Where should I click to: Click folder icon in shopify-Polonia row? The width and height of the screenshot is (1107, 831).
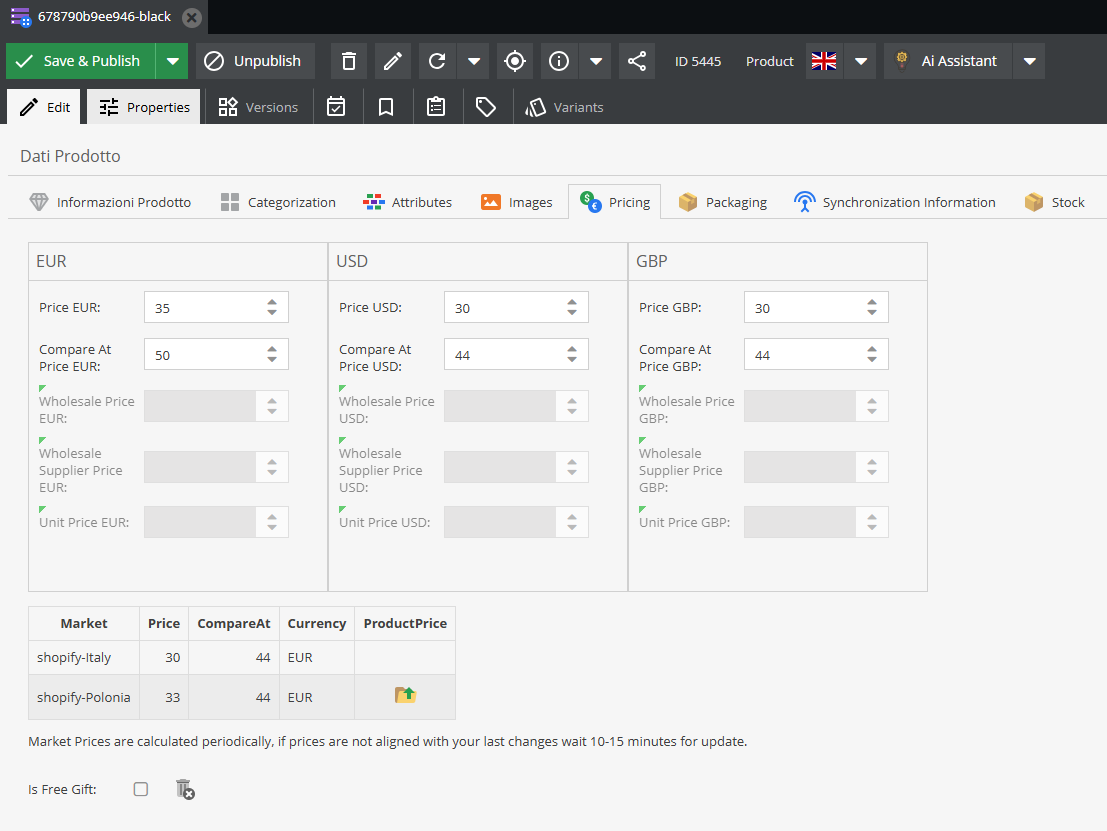405,696
